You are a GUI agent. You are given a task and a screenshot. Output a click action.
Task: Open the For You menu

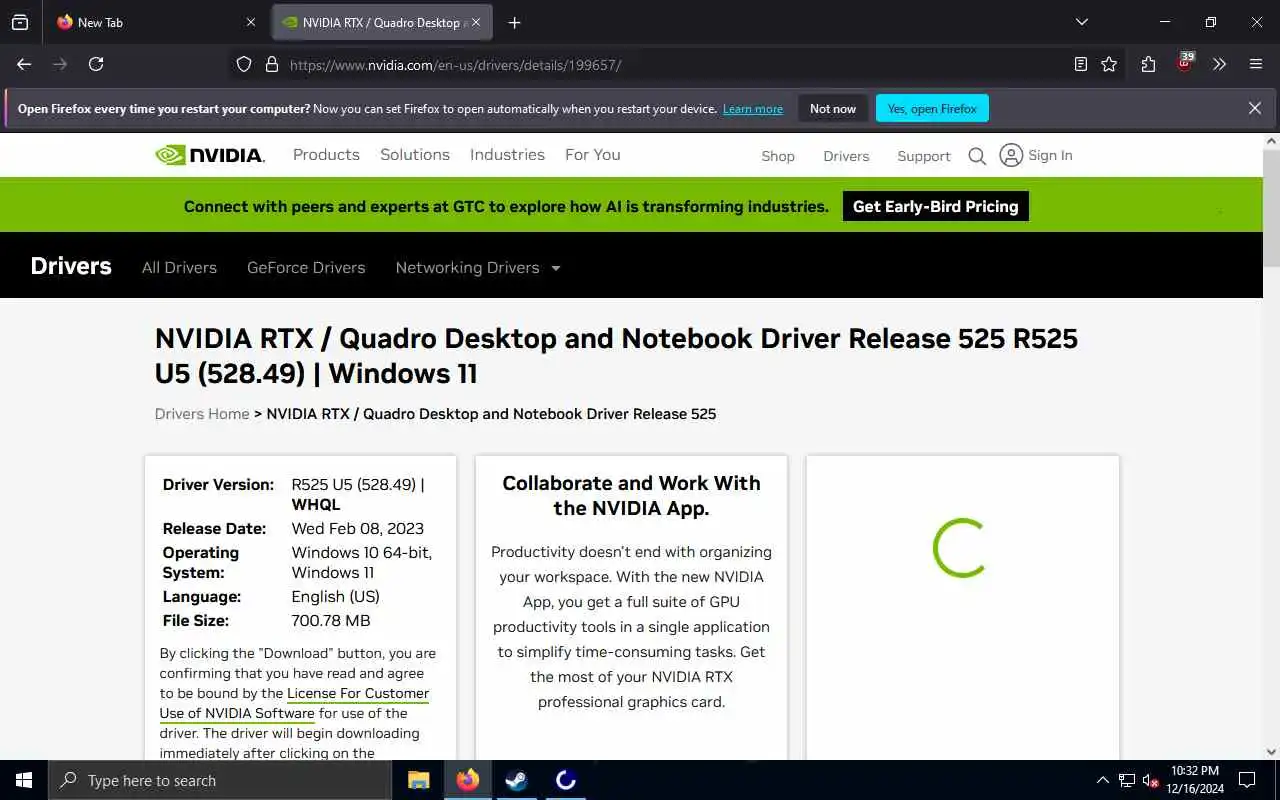593,155
